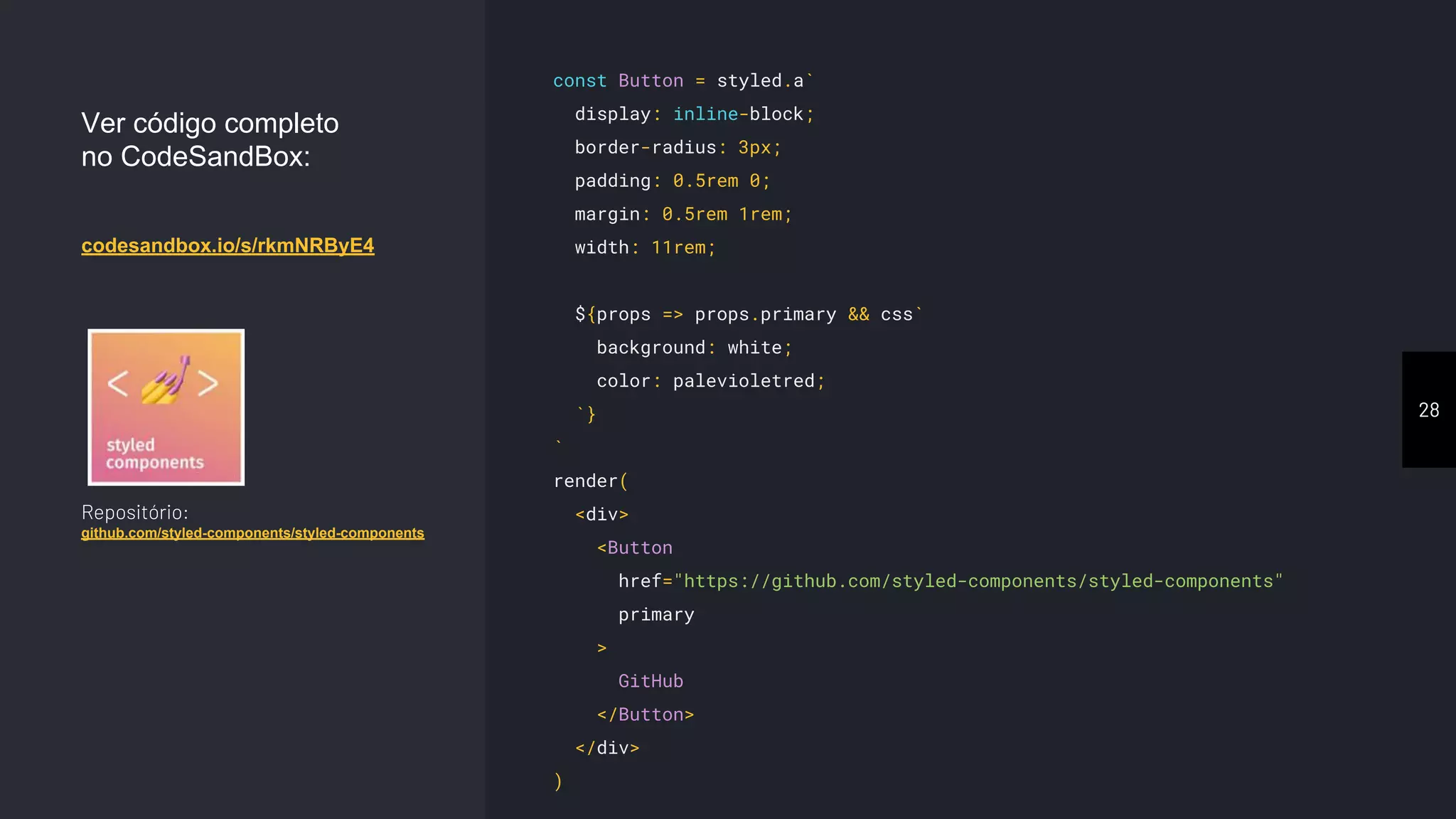
Task: Open the github.com/styled-components repository link
Action: pyautogui.click(x=252, y=533)
